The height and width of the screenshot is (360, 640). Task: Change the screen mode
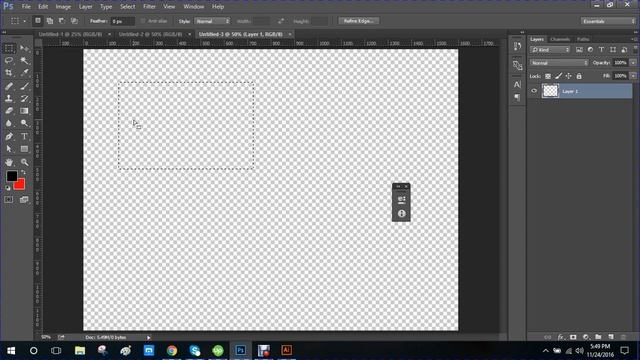click(24, 200)
